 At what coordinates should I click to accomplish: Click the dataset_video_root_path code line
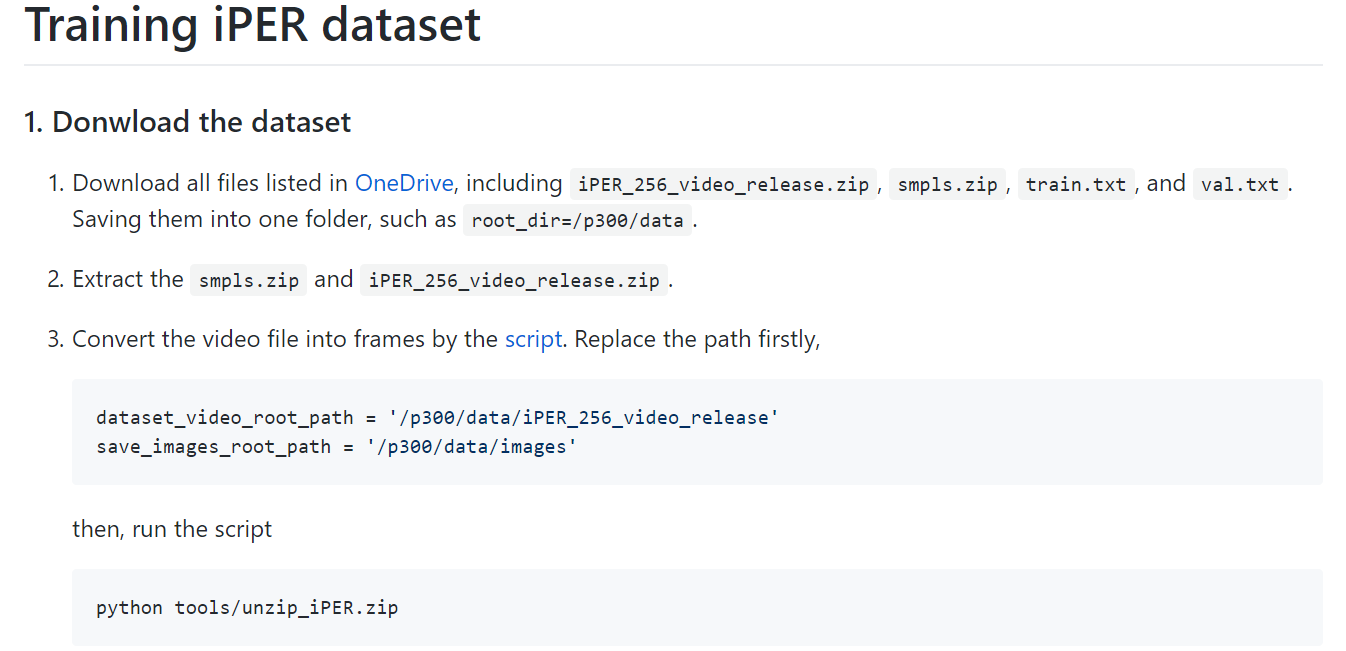tap(437, 417)
